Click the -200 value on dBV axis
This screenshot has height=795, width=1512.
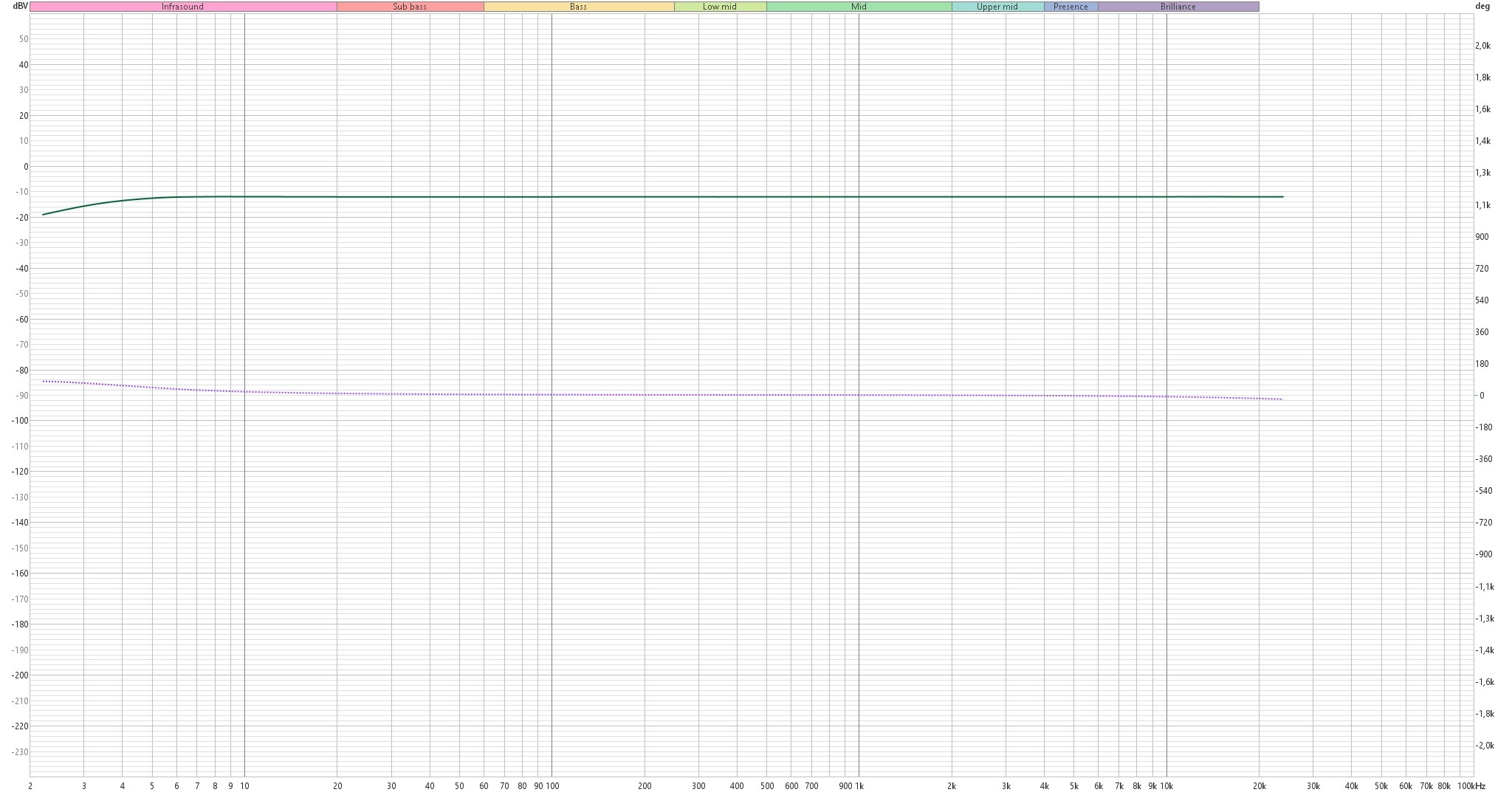[20, 675]
